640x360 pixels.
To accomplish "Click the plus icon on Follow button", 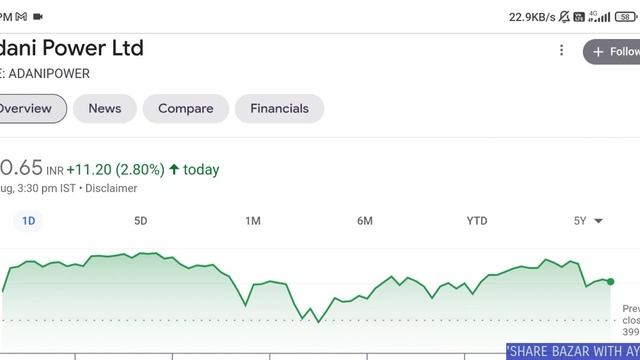I will point(598,52).
